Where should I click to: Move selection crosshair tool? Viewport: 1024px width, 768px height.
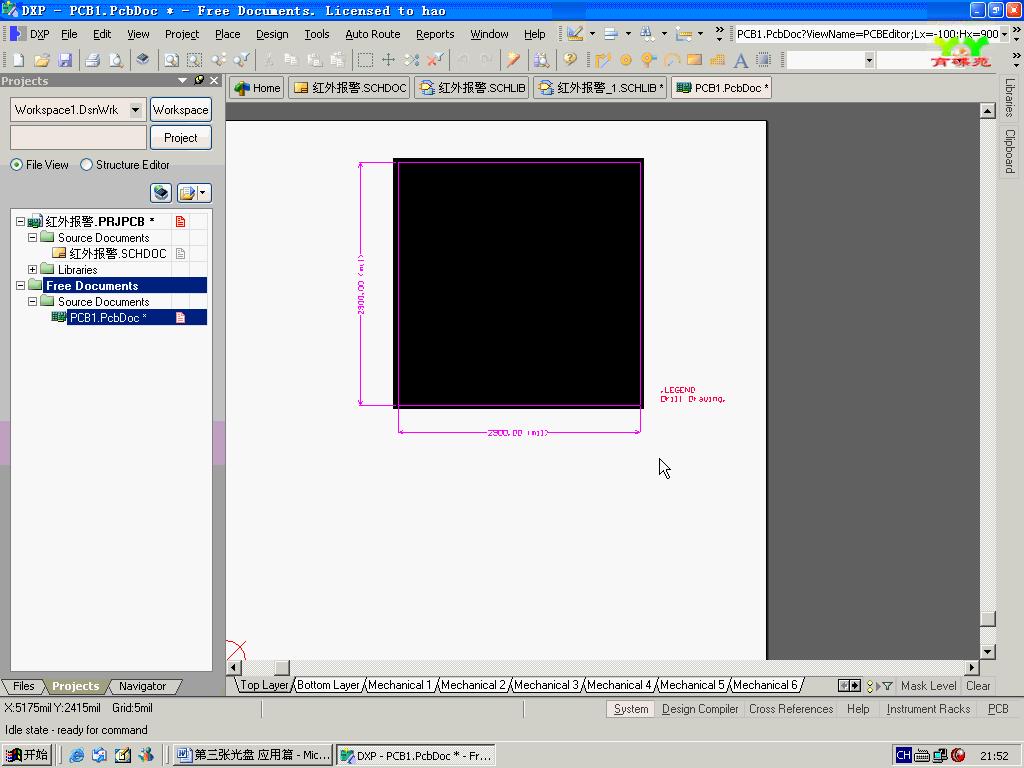[388, 60]
